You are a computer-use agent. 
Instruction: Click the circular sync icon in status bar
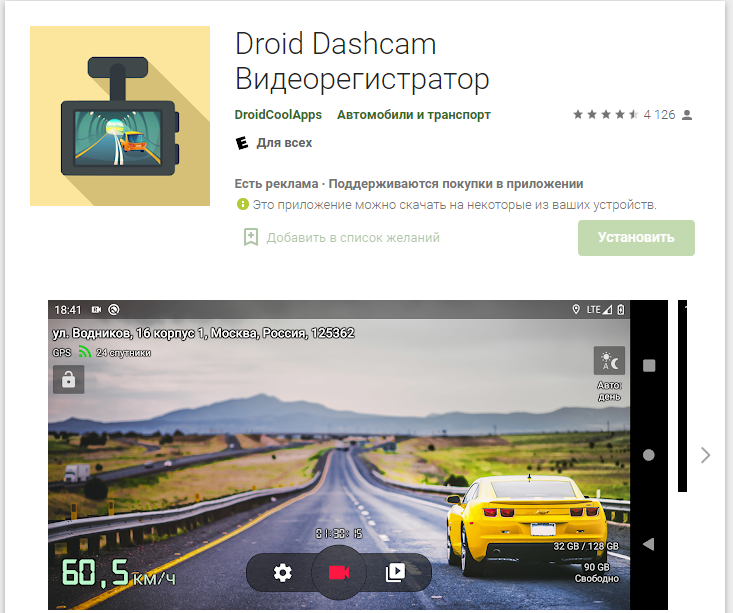click(x=114, y=310)
